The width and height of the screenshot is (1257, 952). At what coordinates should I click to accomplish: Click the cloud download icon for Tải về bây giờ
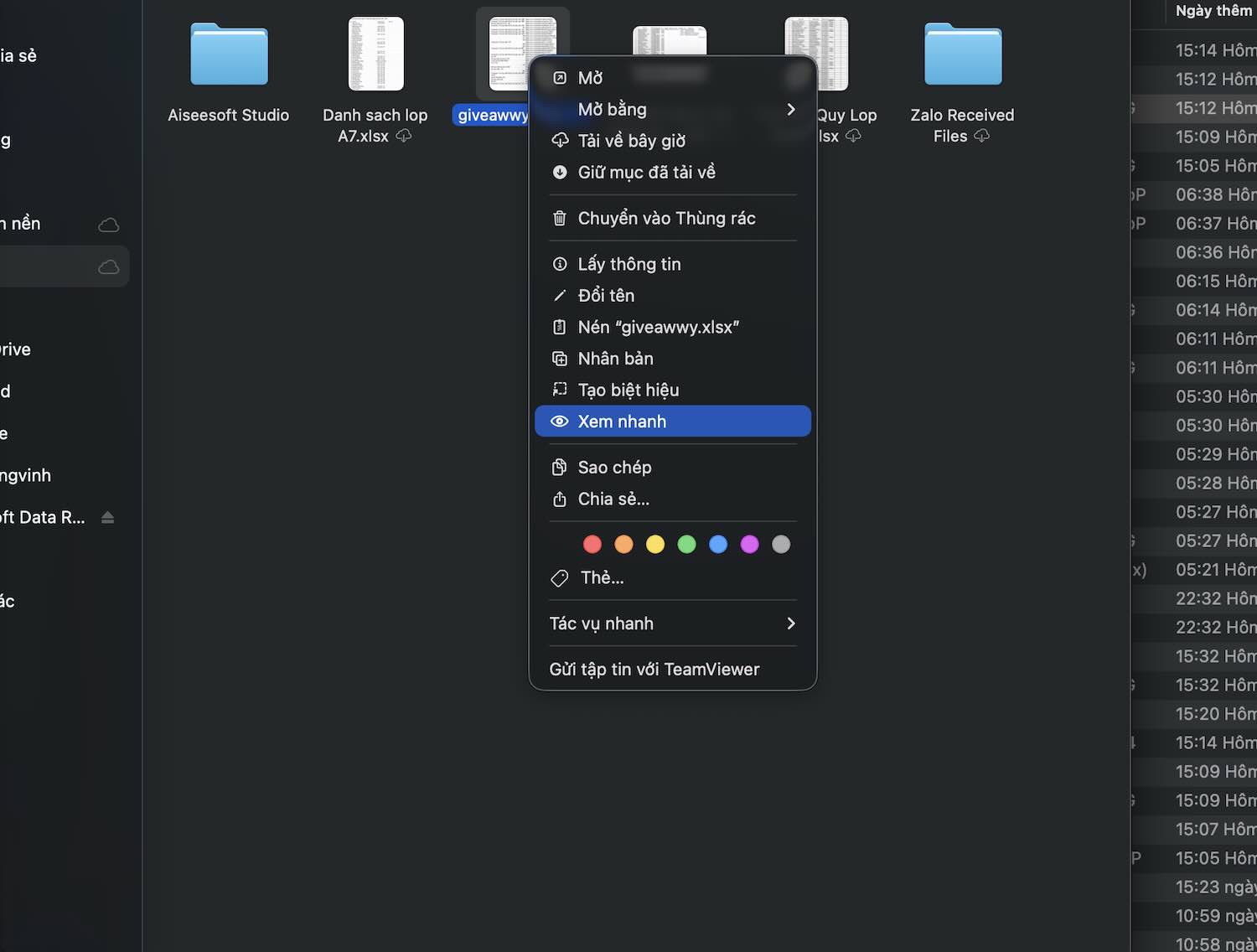point(560,141)
